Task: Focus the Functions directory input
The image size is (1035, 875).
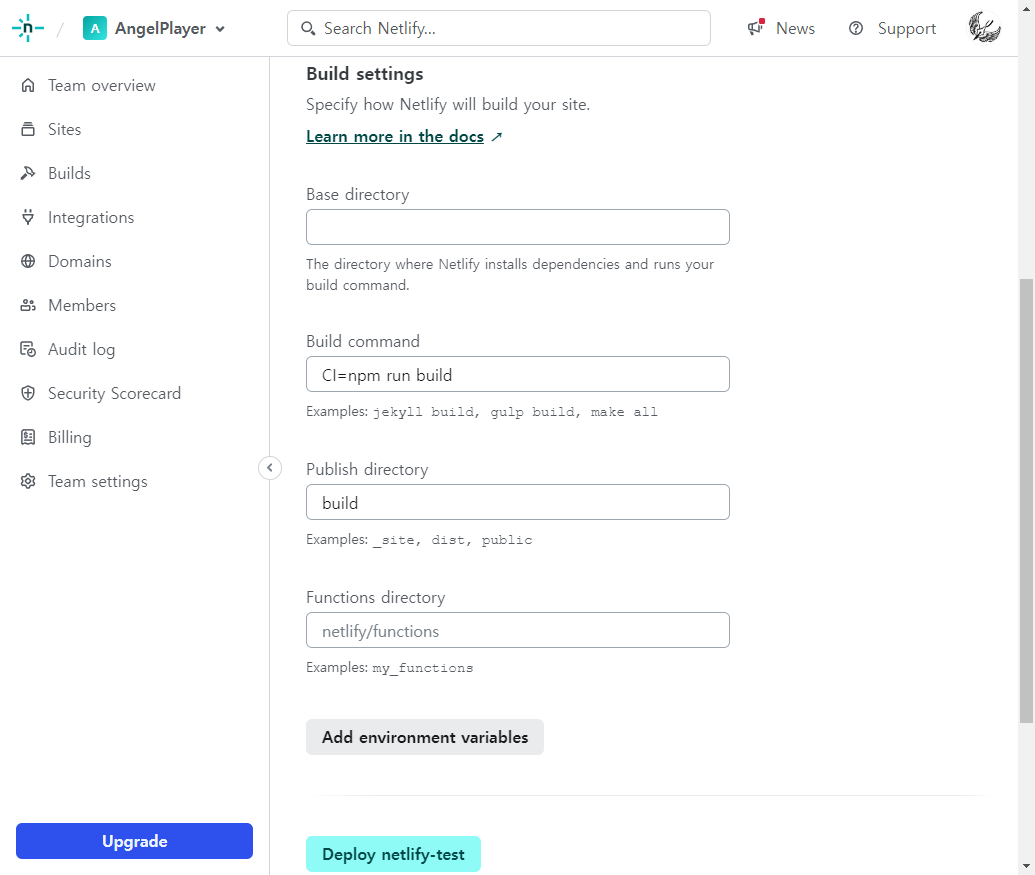Action: click(x=518, y=630)
